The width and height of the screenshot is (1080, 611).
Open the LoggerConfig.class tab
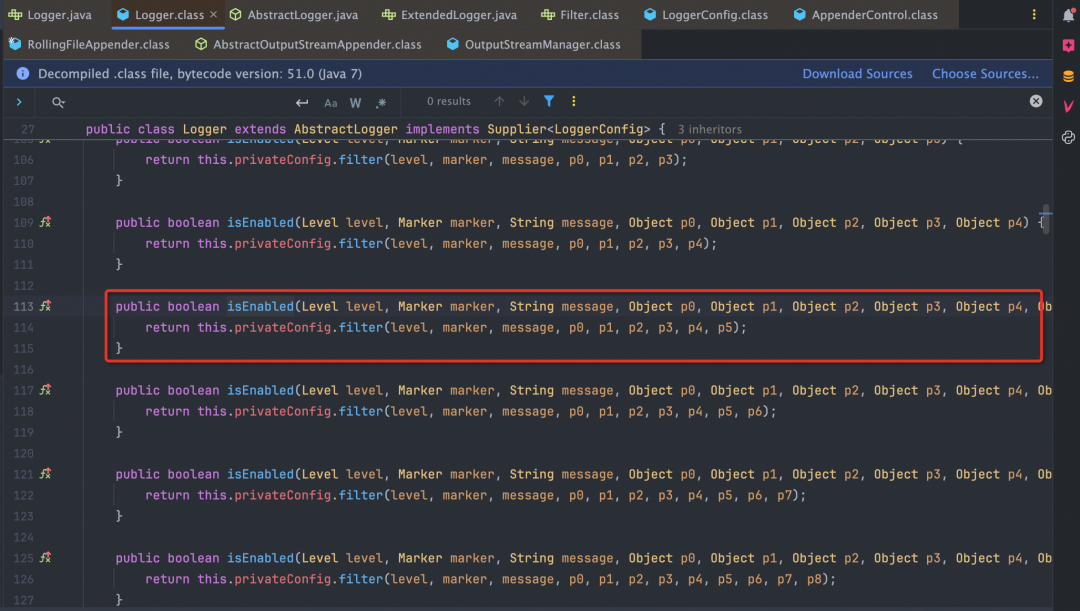point(706,14)
